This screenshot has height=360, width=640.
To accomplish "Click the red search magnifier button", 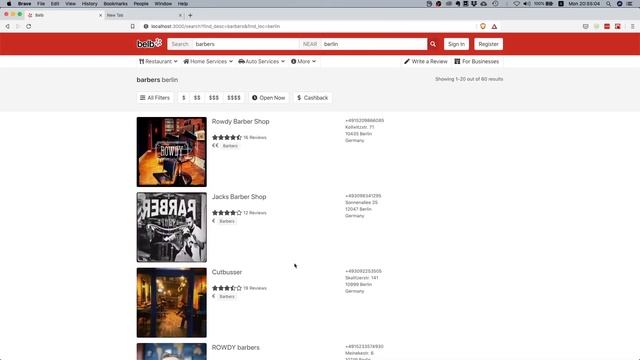I will click(433, 44).
